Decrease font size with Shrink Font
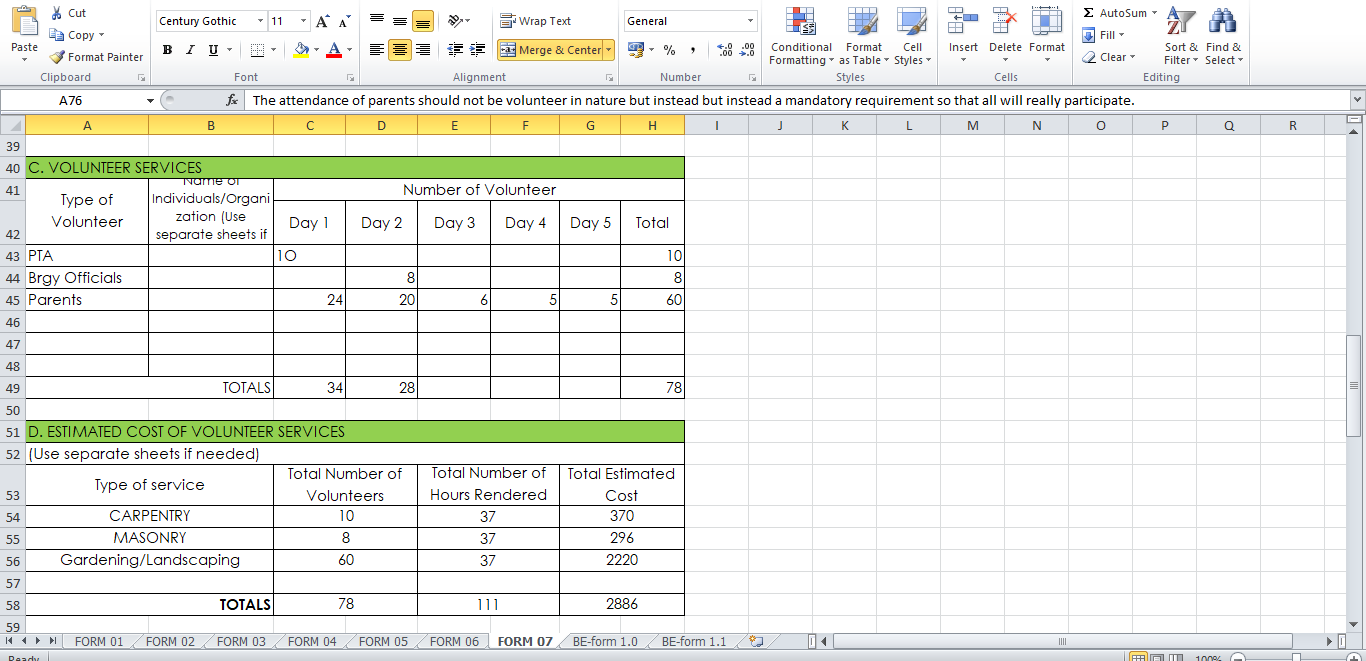1366x661 pixels. 344,21
